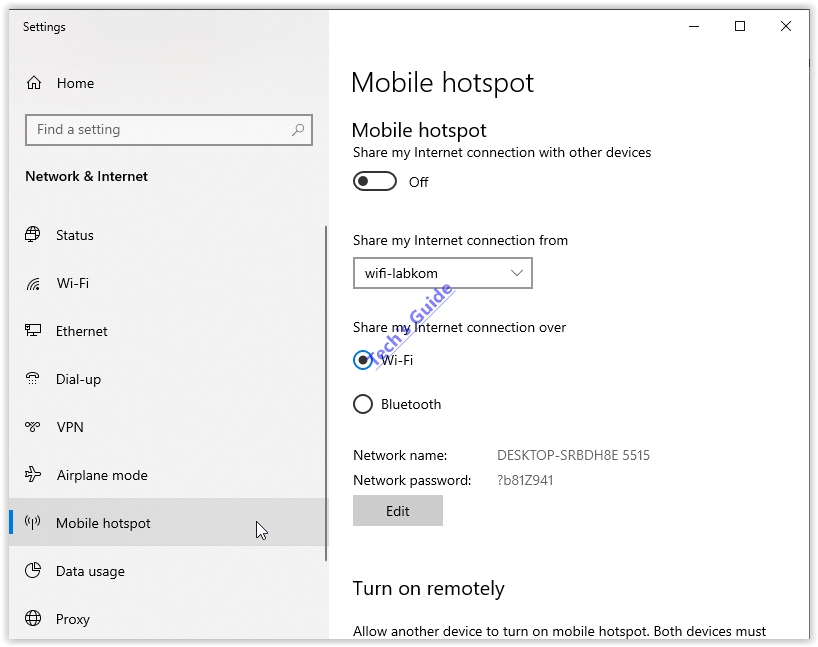Screen dimensions: 818x647
Task: Select Proxy in the navigation pane
Action: click(x=31, y=619)
